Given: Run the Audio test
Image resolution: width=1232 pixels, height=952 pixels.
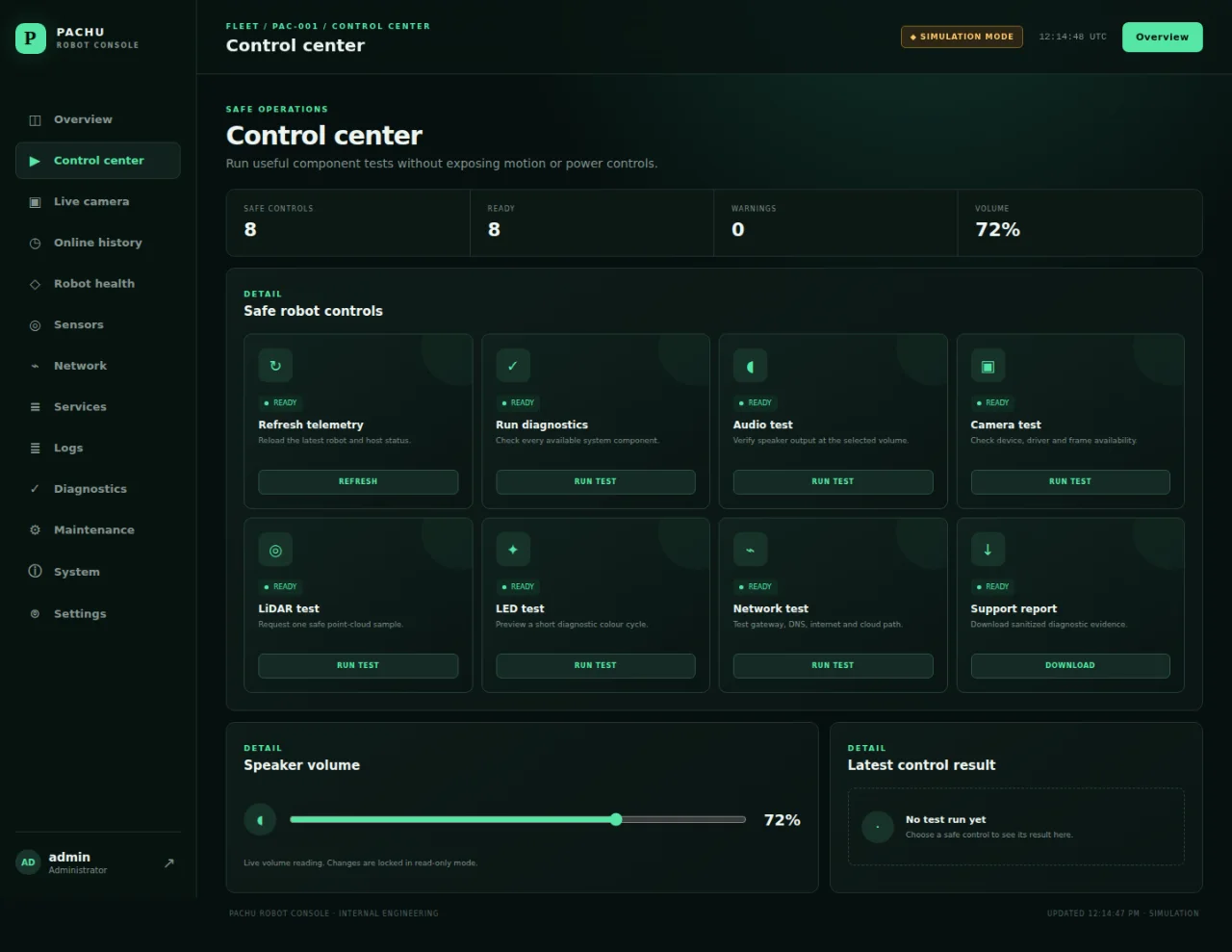Looking at the screenshot, I should click(x=834, y=481).
